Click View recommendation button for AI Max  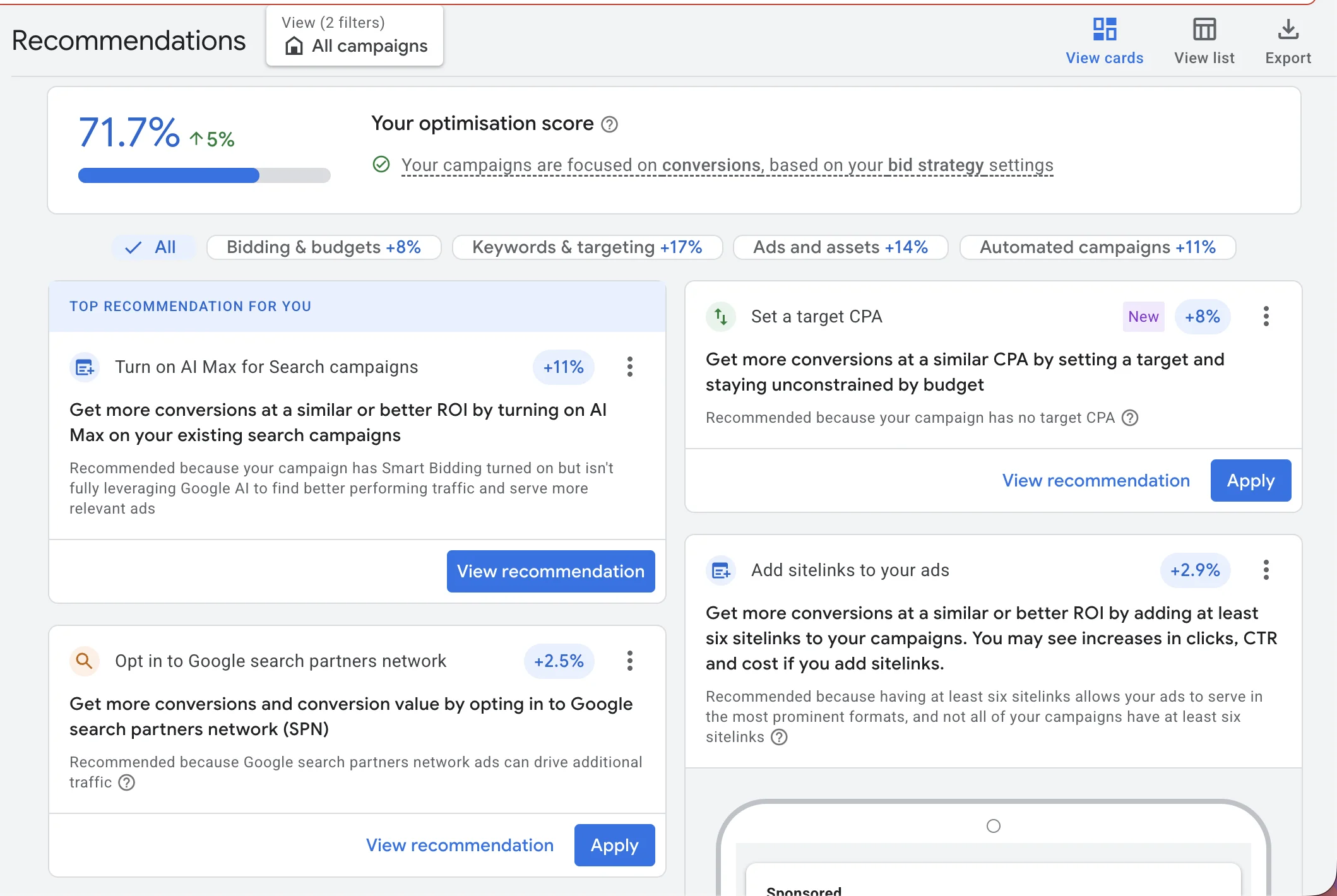pyautogui.click(x=551, y=571)
